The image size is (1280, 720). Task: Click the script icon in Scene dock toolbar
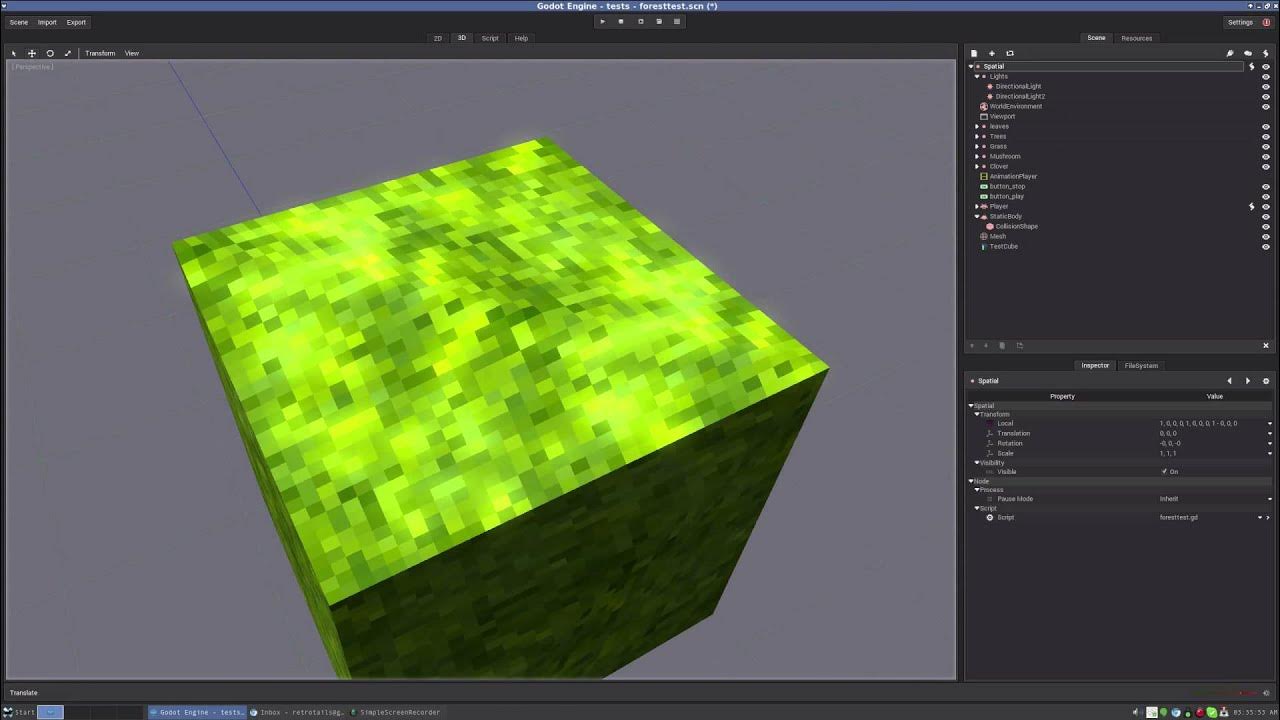pyautogui.click(x=1265, y=53)
